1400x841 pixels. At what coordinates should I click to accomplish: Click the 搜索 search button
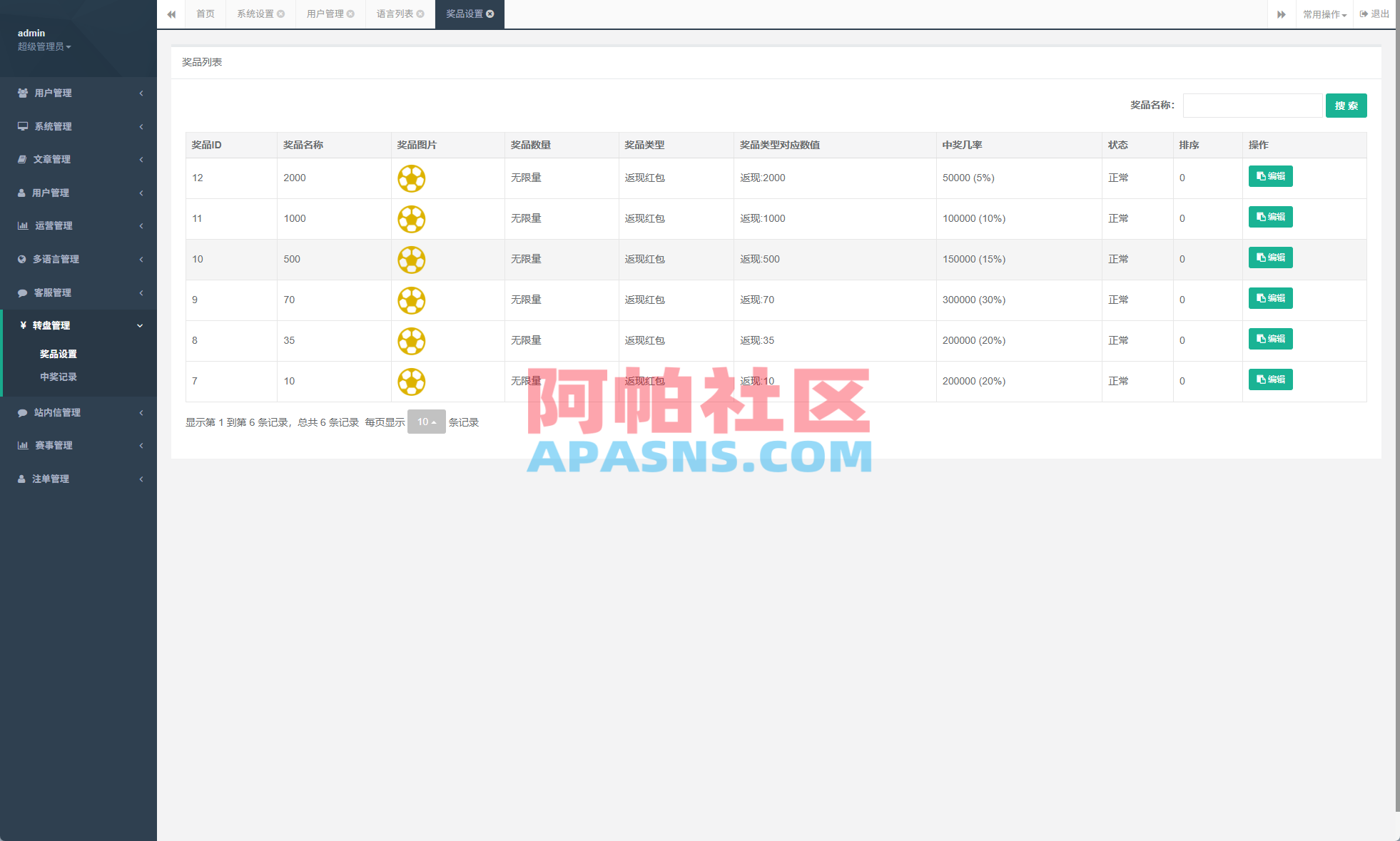(1346, 105)
